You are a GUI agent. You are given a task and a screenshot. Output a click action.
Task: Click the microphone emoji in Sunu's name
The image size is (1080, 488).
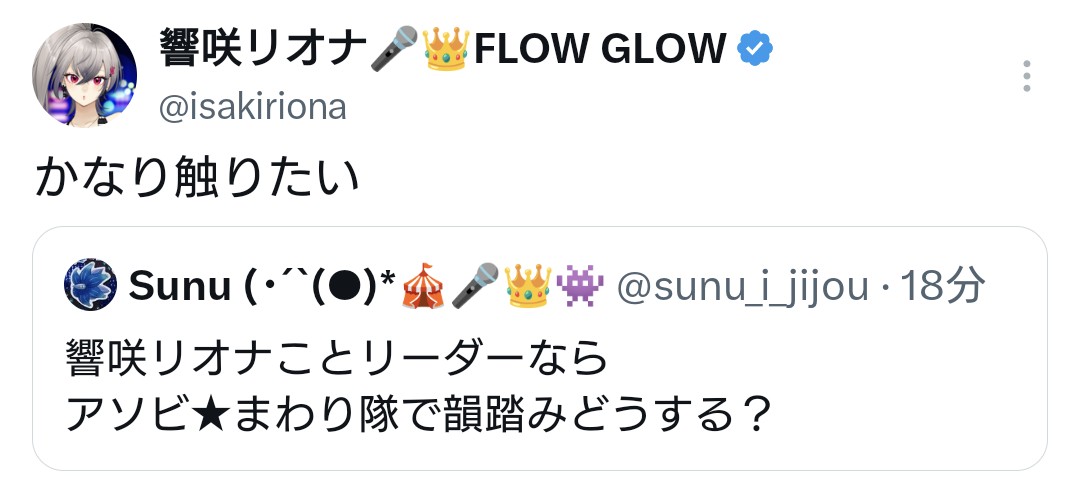coord(475,286)
